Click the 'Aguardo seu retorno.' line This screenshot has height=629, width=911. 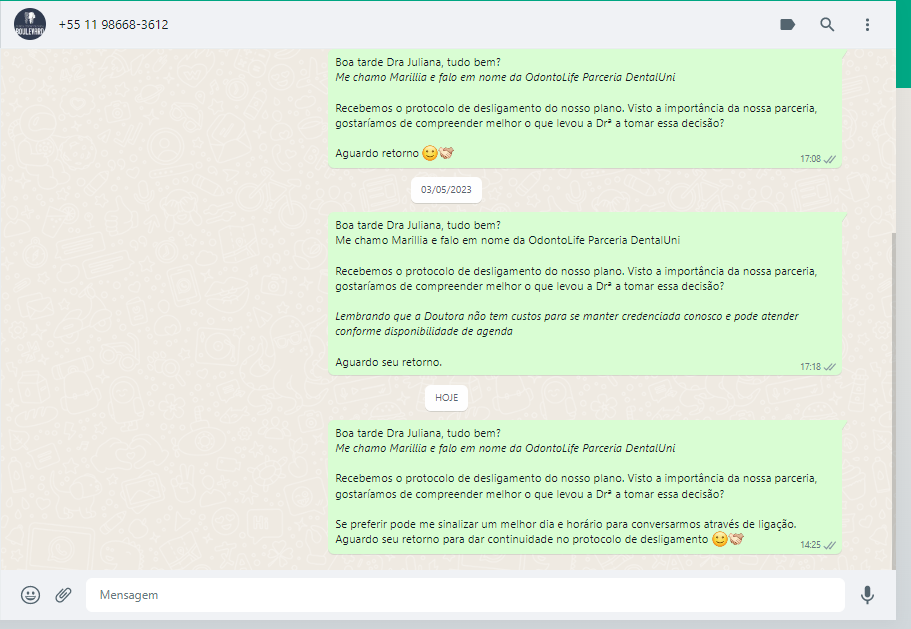pos(388,362)
